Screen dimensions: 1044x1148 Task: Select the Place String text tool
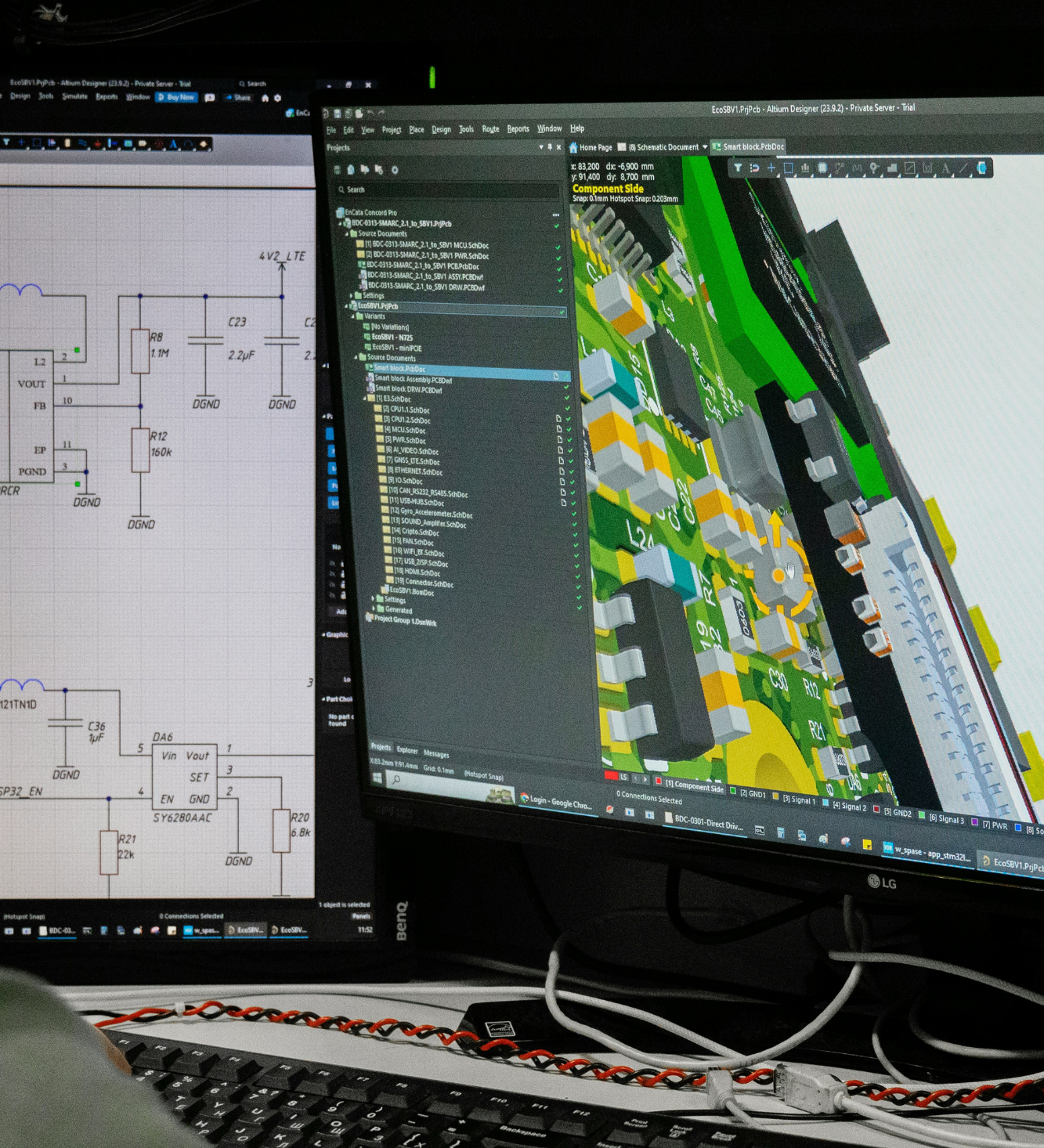click(946, 168)
